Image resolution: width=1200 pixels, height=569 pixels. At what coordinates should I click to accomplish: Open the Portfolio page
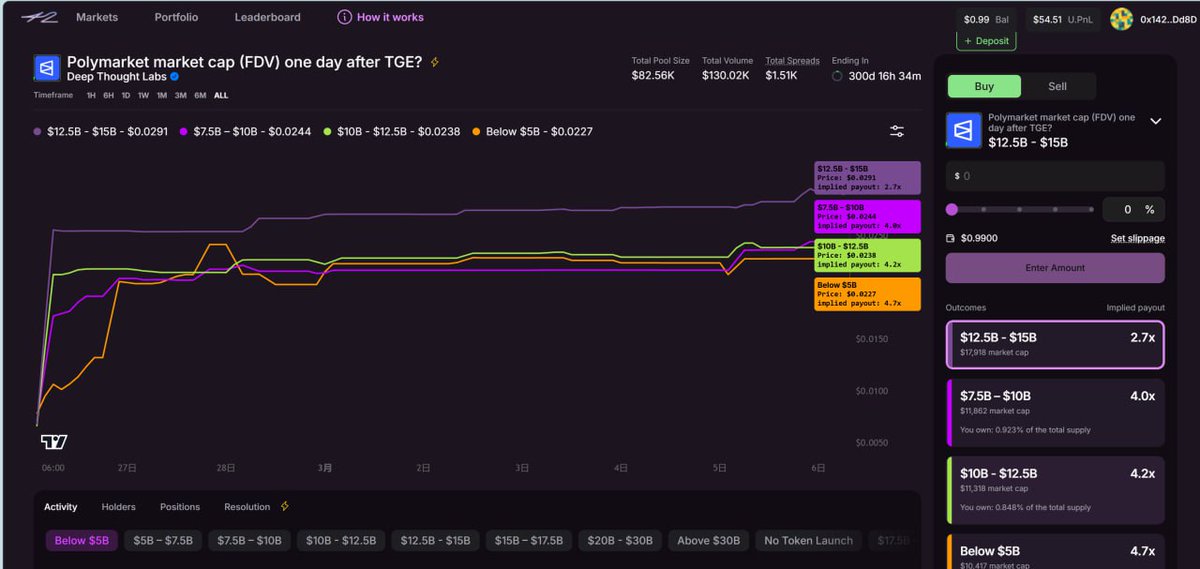click(176, 17)
